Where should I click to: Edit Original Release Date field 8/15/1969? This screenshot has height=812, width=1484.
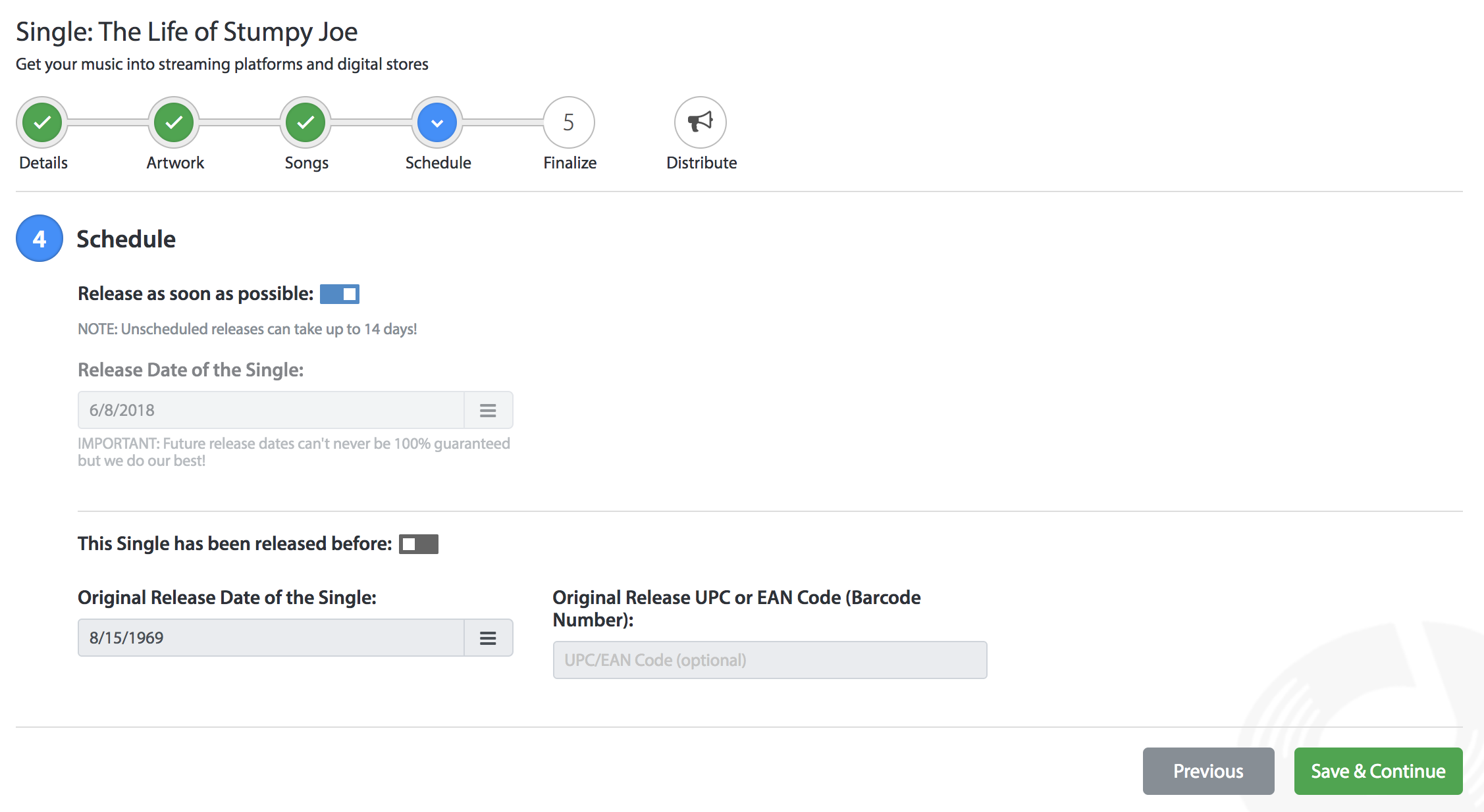click(x=271, y=638)
